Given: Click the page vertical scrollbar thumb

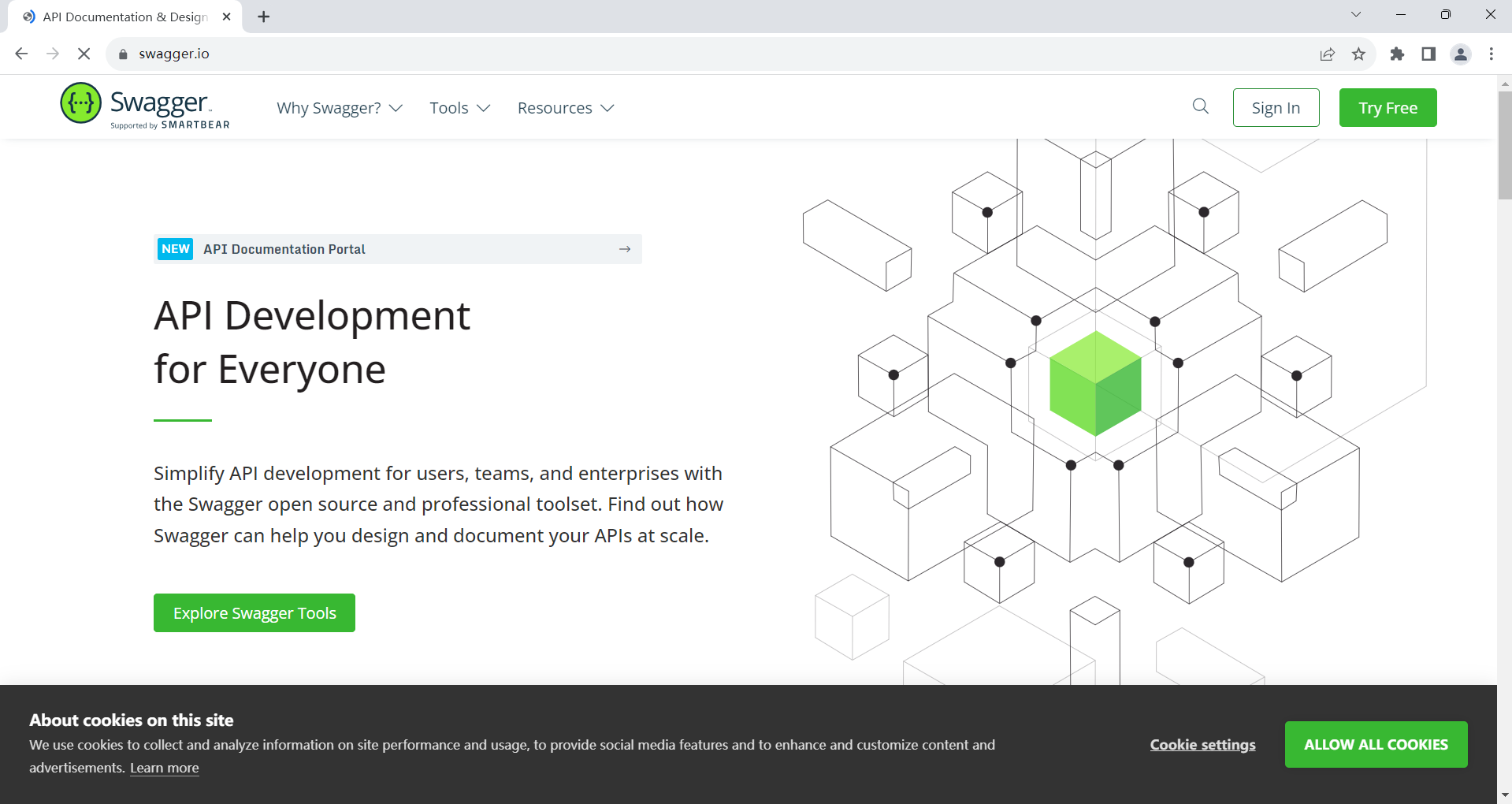Looking at the screenshot, I should tap(1505, 145).
